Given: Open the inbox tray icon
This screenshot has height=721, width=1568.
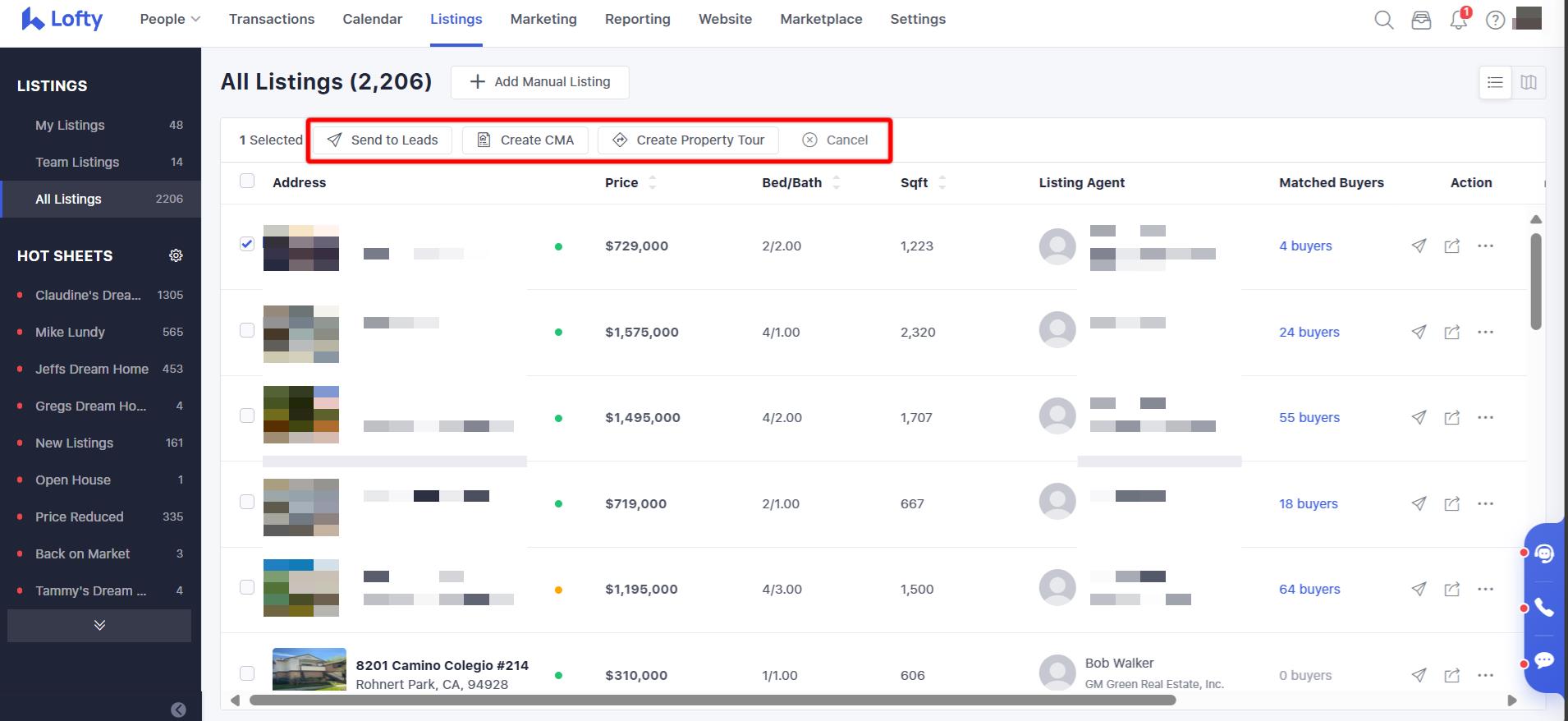Looking at the screenshot, I should click(x=1421, y=20).
